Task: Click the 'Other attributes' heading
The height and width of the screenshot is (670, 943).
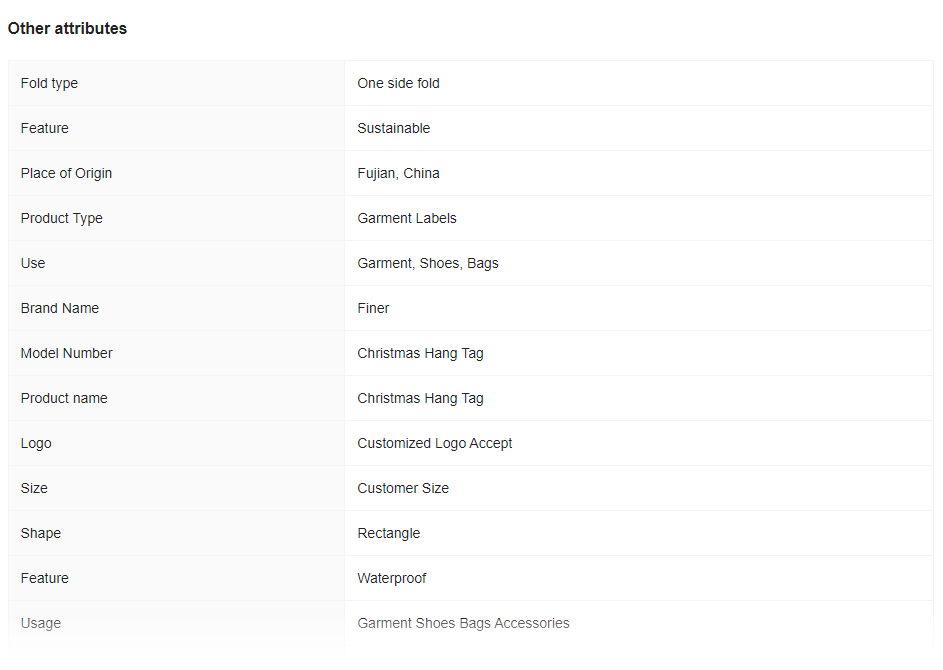Action: click(x=67, y=28)
